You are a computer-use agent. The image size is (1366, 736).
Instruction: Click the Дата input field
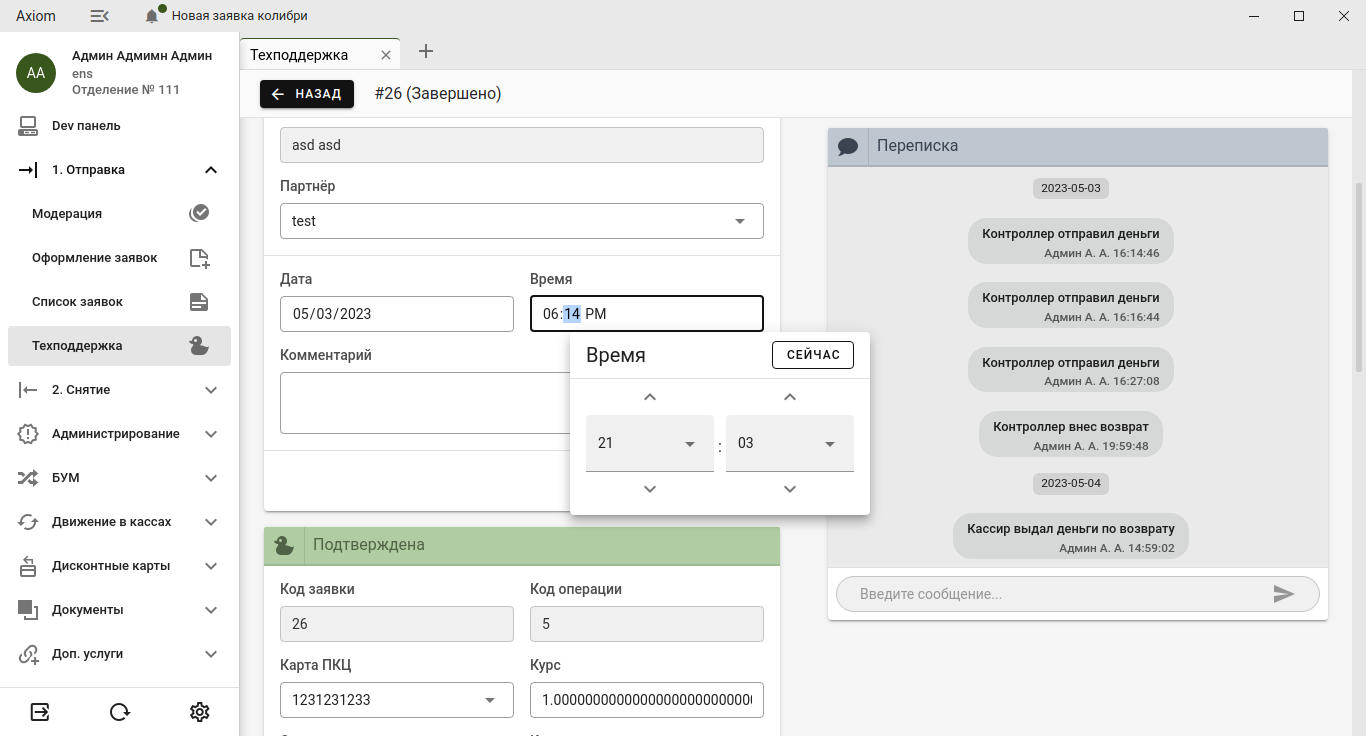397,314
